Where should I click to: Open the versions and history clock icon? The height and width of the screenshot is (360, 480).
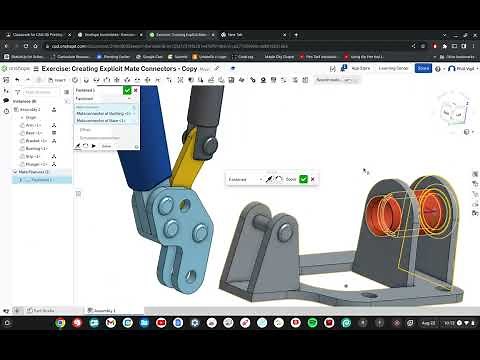(6, 112)
